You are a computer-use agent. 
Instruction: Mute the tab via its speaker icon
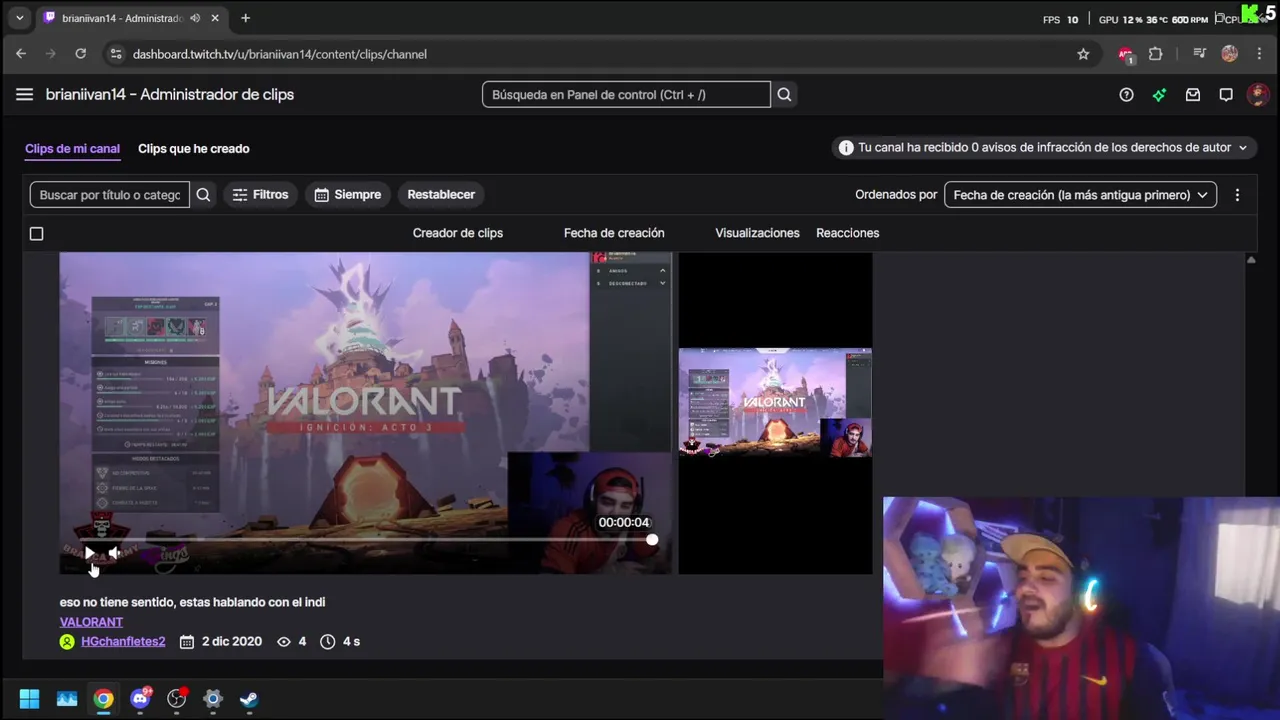195,18
